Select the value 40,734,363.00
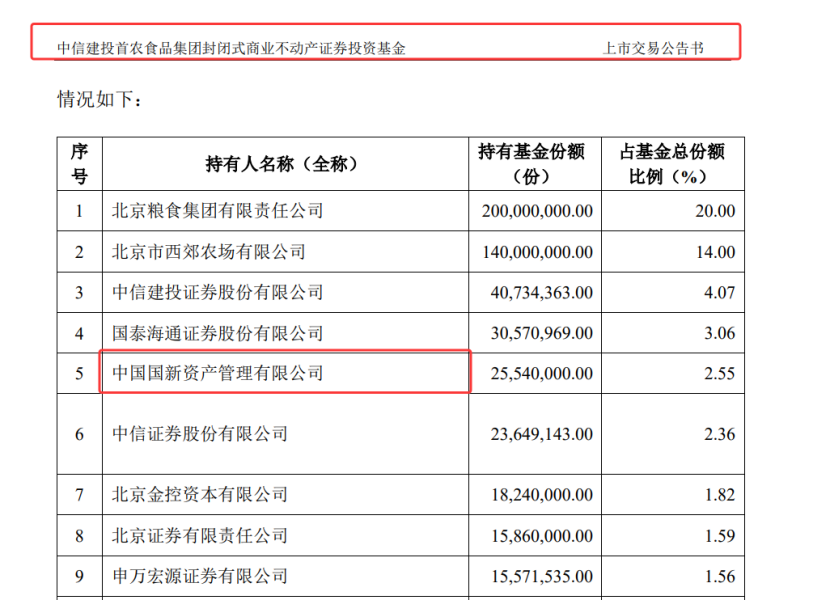This screenshot has width=830, height=600. coord(542,293)
